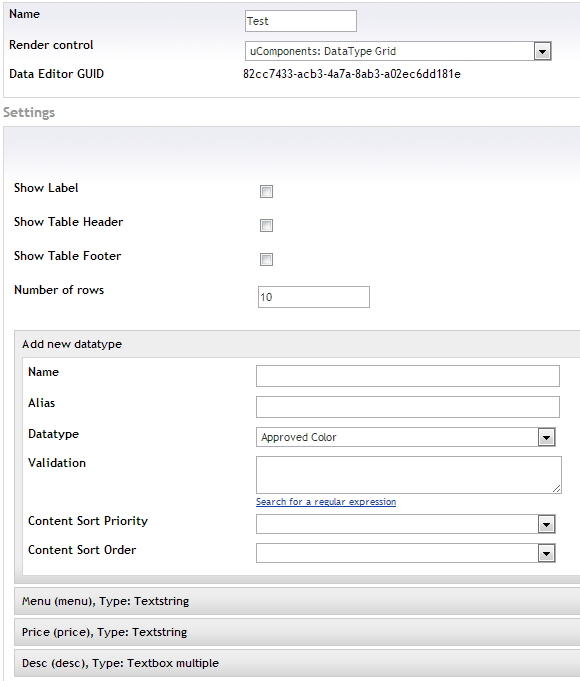Image resolution: width=580 pixels, height=681 pixels.
Task: Click the Alias text field
Action: pyautogui.click(x=408, y=407)
